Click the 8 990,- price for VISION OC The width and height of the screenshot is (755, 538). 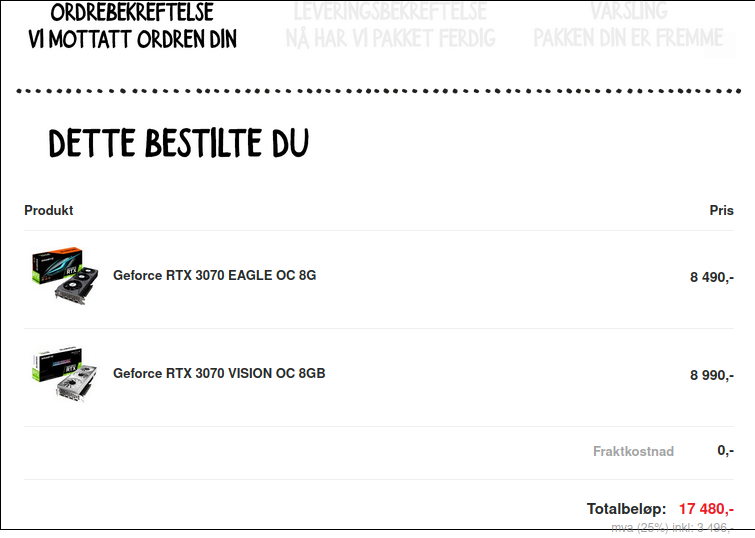coord(712,375)
